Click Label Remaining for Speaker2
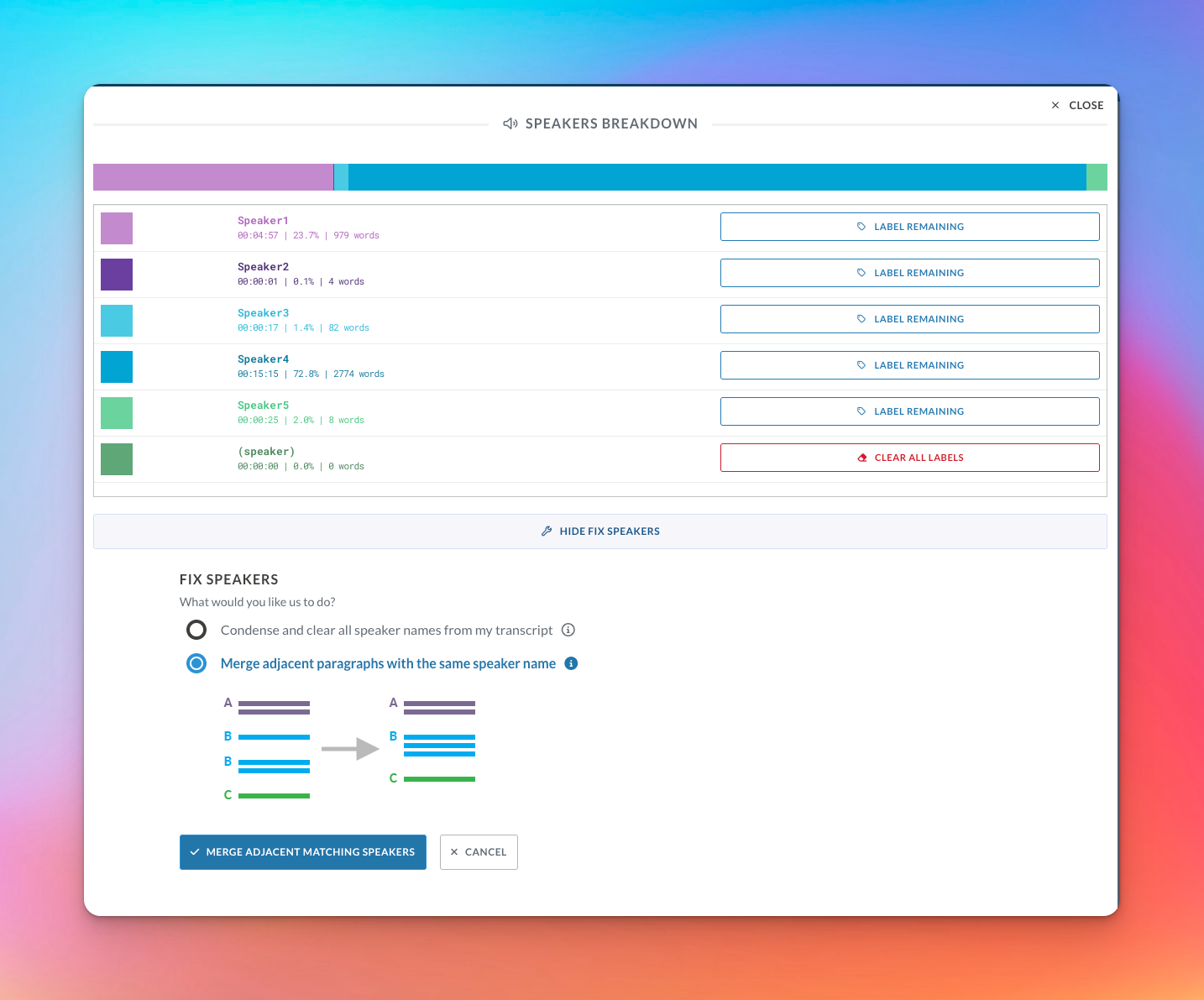The image size is (1204, 1000). 909,273
